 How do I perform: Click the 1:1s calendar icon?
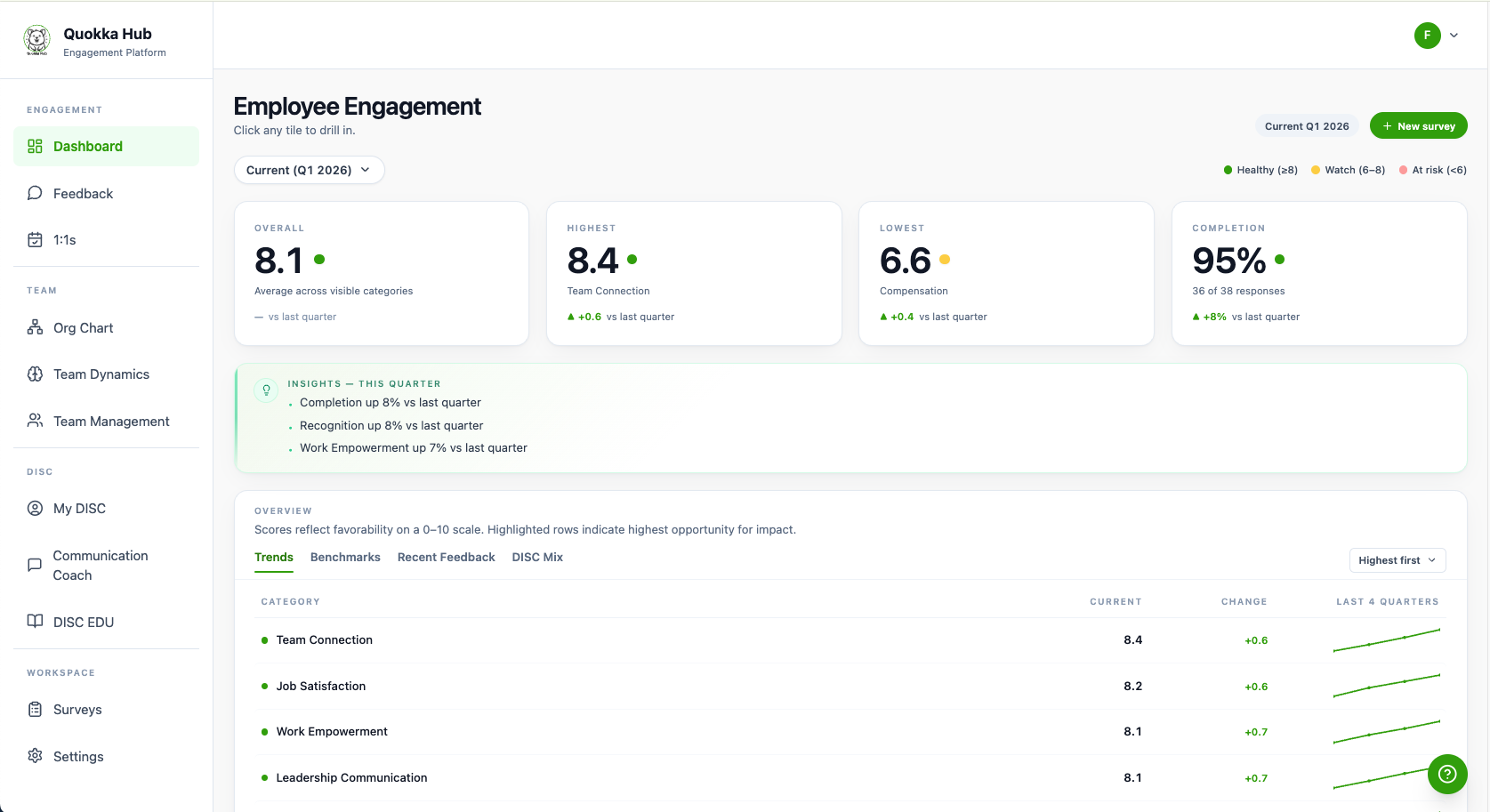[35, 239]
